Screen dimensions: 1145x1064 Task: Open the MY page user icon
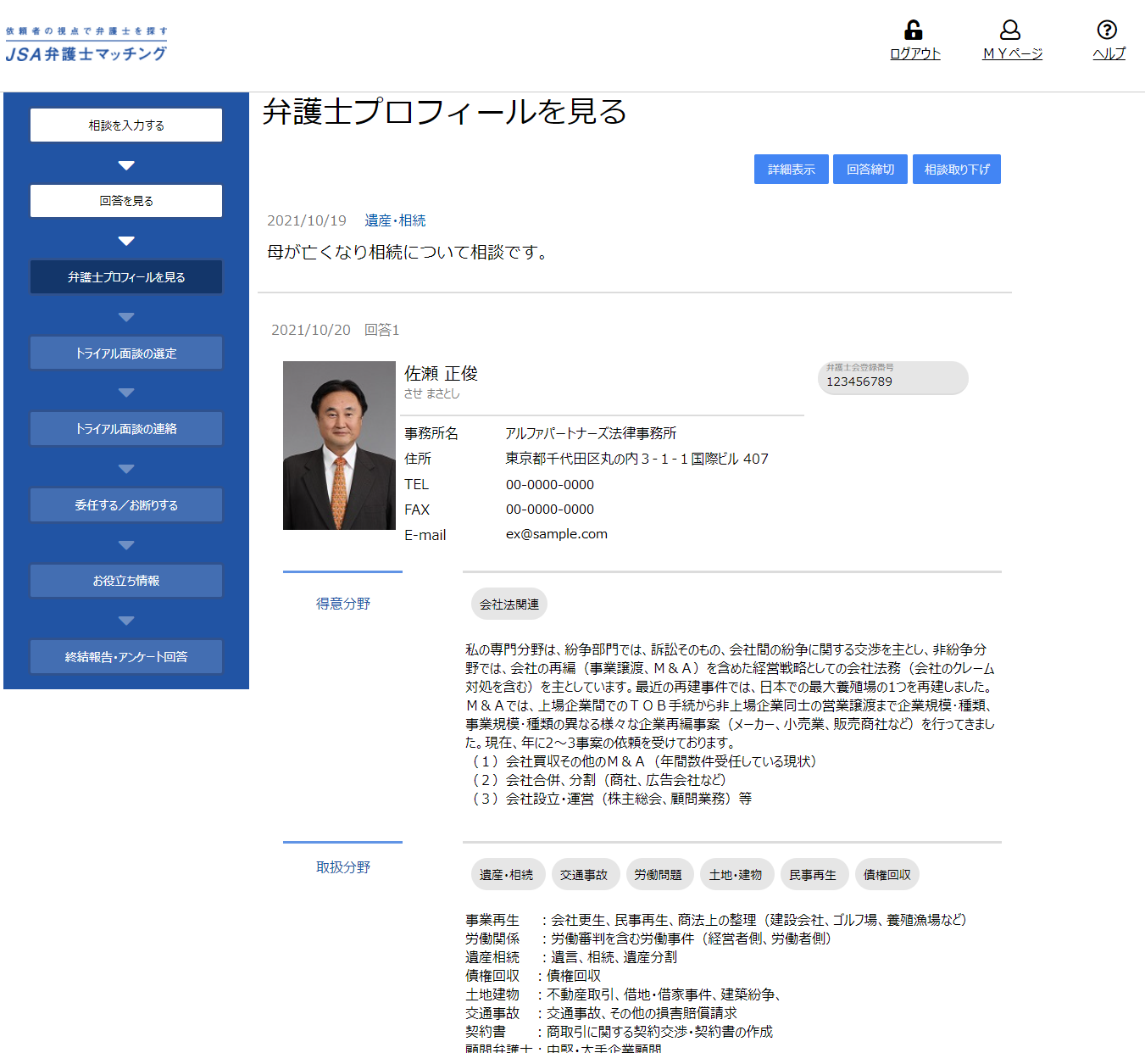pos(1010,30)
